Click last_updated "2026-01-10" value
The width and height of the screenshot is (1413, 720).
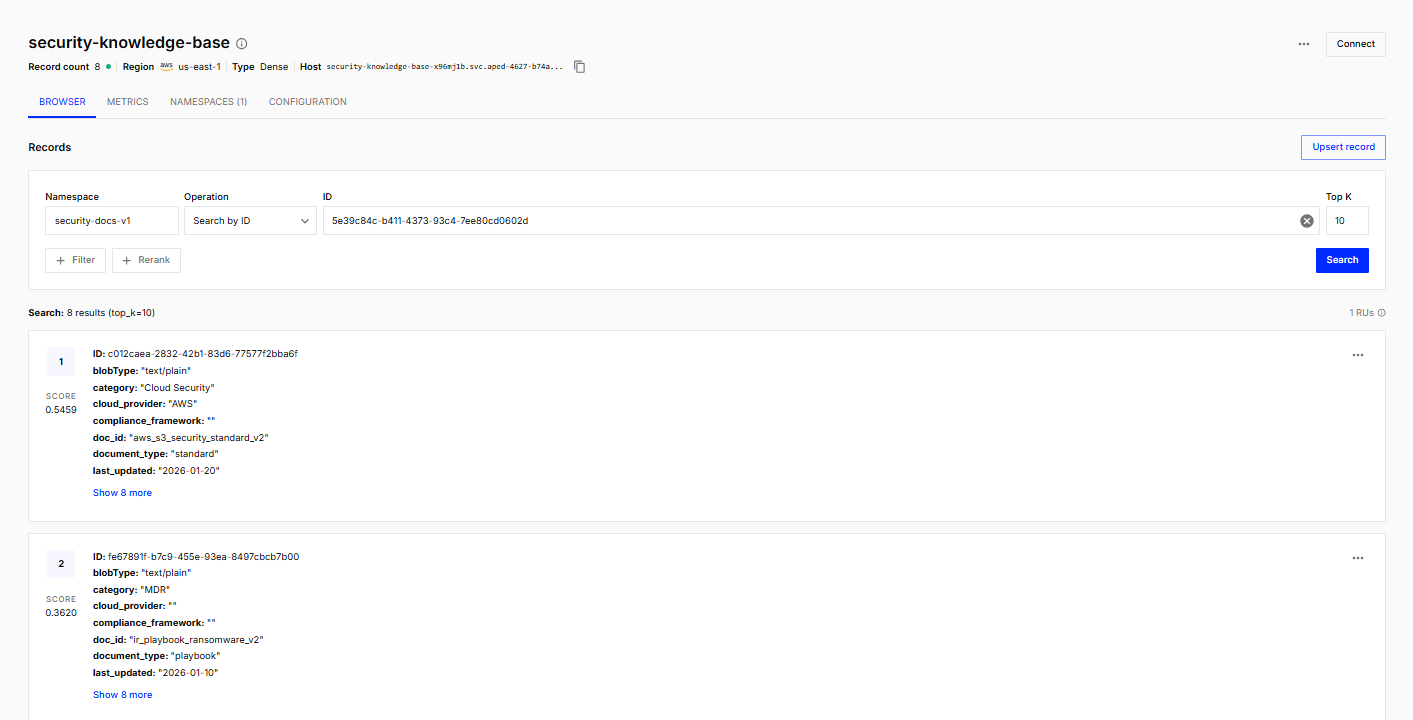pos(188,673)
